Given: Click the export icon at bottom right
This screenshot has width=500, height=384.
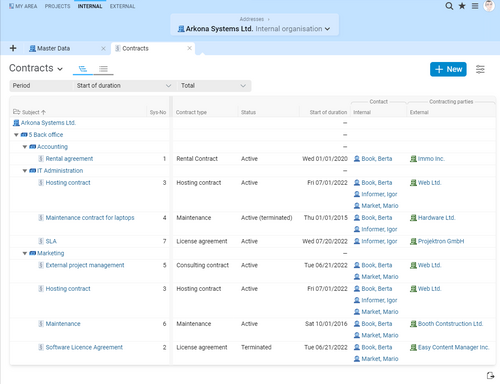Looking at the screenshot, I should (490, 376).
